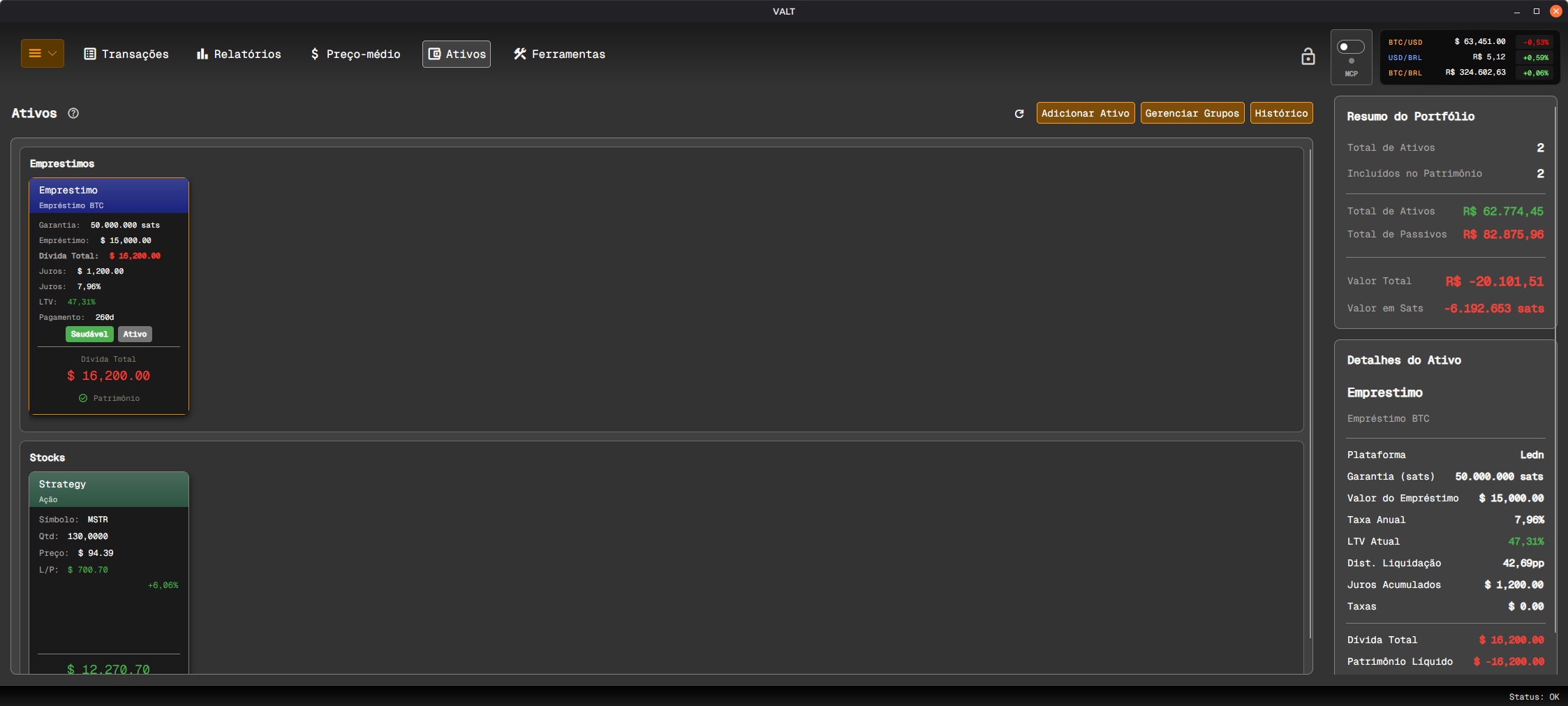Viewport: 1568px width, 706px height.
Task: Open the orange hamburger menu dropdown
Action: 43,54
